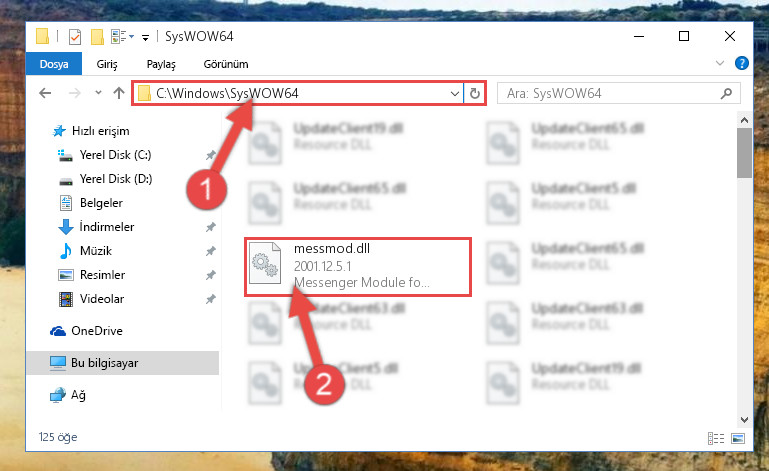Navigate up one folder level
The width and height of the screenshot is (769, 471).
click(x=119, y=93)
